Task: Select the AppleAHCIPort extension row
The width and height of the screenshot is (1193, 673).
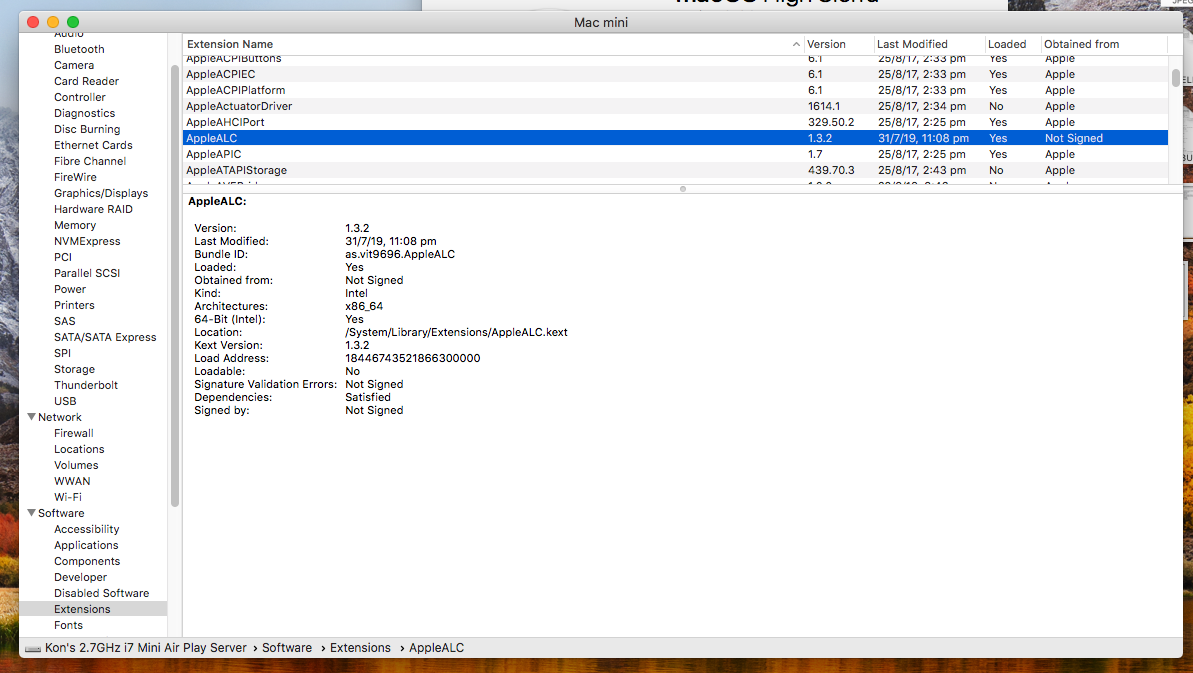Action: 675,122
